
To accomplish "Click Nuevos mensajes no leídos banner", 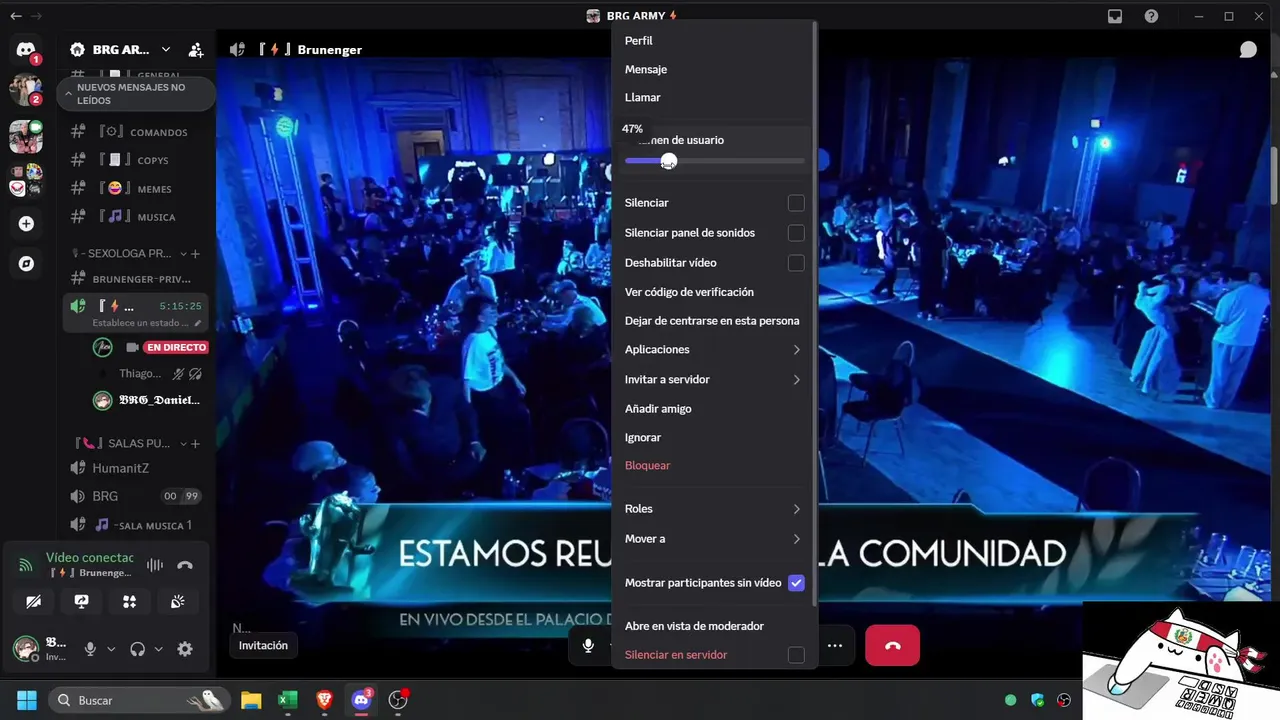I will coord(136,94).
